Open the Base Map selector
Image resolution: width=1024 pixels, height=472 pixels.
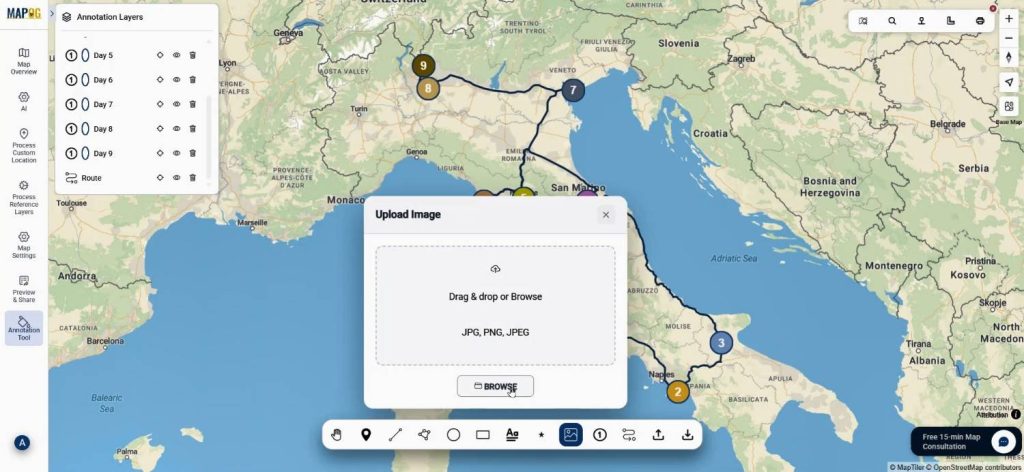pos(1009,108)
